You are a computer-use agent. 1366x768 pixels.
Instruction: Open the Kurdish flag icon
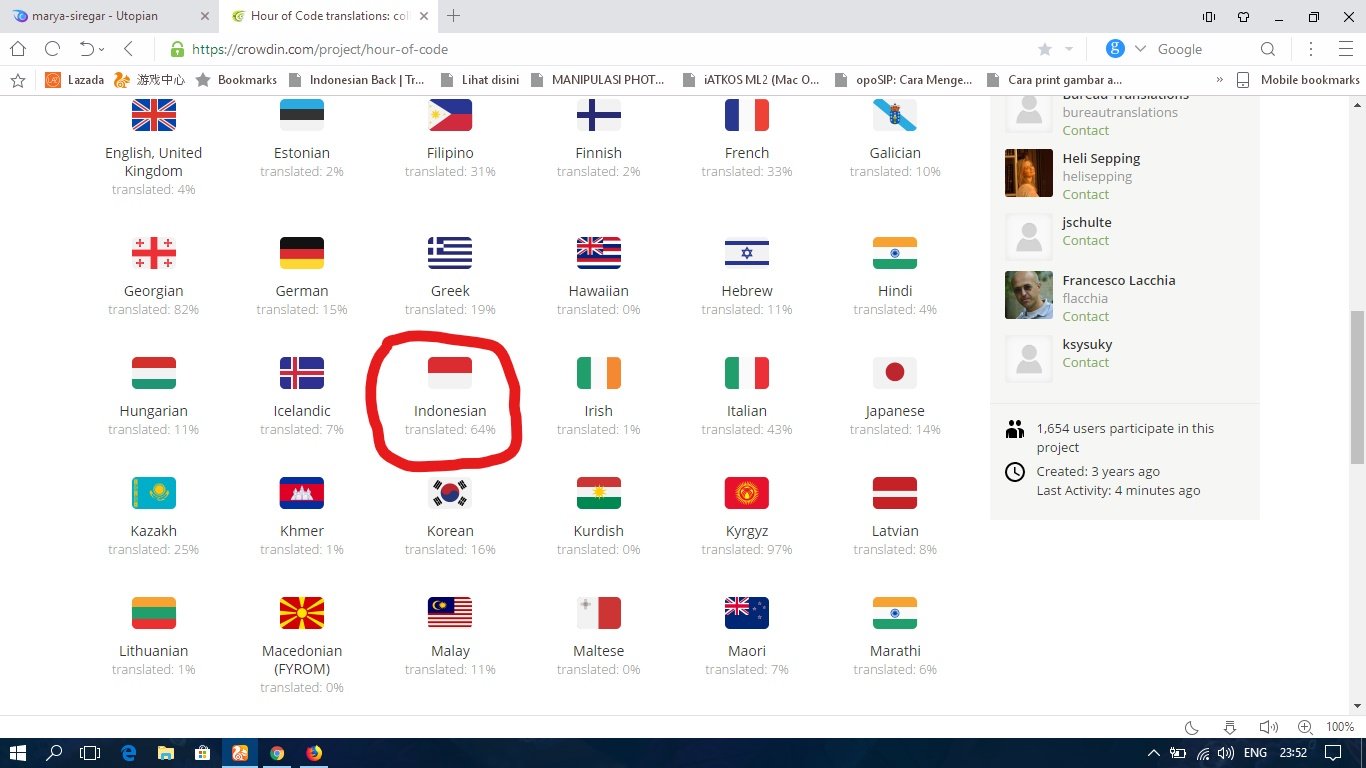[x=599, y=493]
